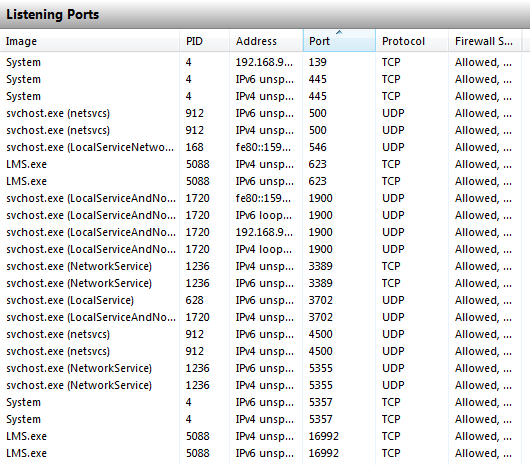Click Allowed firewall status on port 139 row
530x465 pixels.
coord(483,62)
